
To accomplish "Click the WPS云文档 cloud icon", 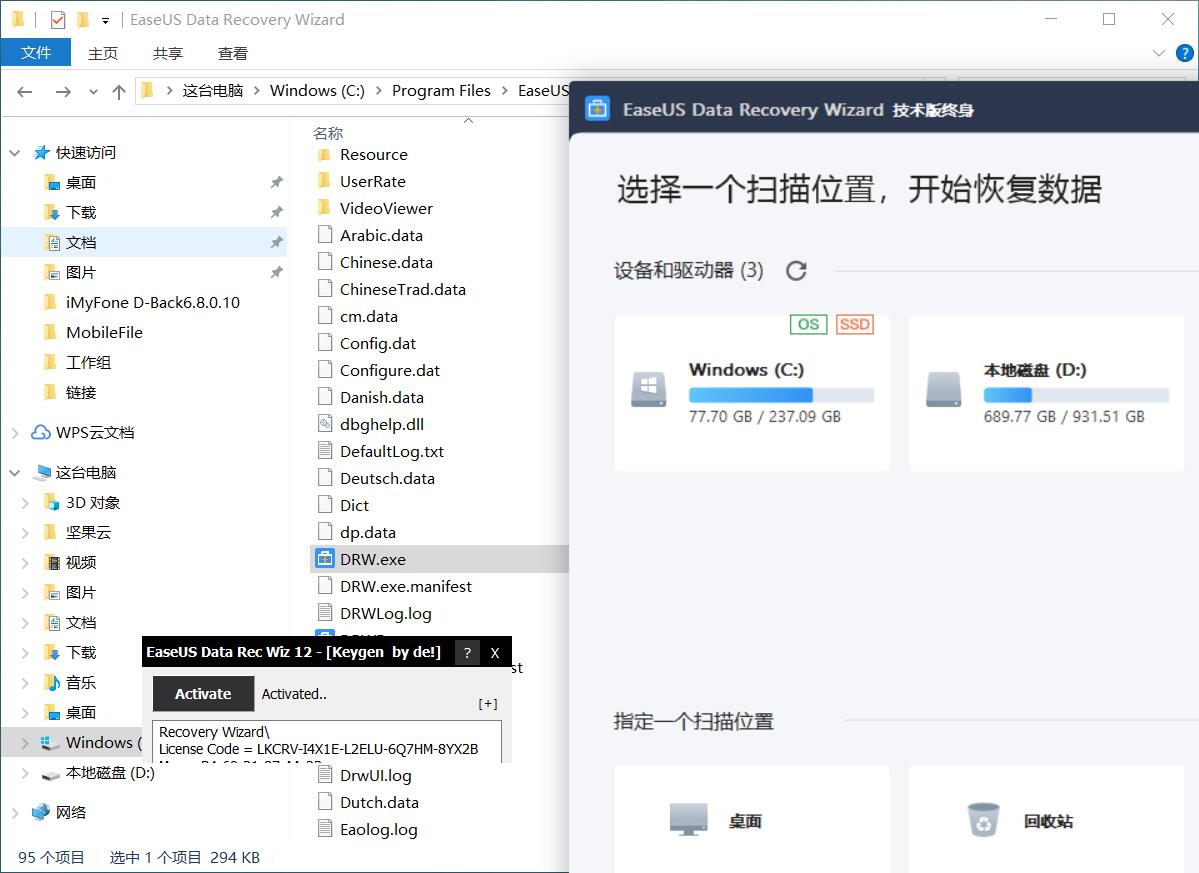I will point(41,433).
